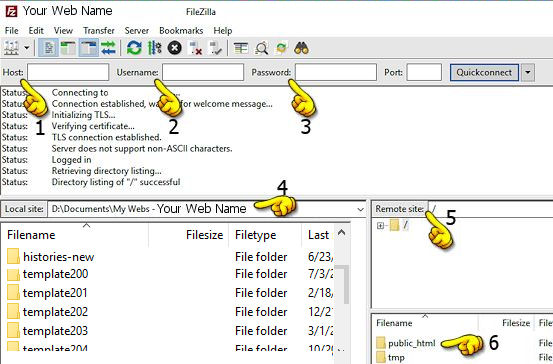Screen dimensions: 553x364
Task: Toggle processing of transfer queue
Action: pyautogui.click(x=154, y=48)
